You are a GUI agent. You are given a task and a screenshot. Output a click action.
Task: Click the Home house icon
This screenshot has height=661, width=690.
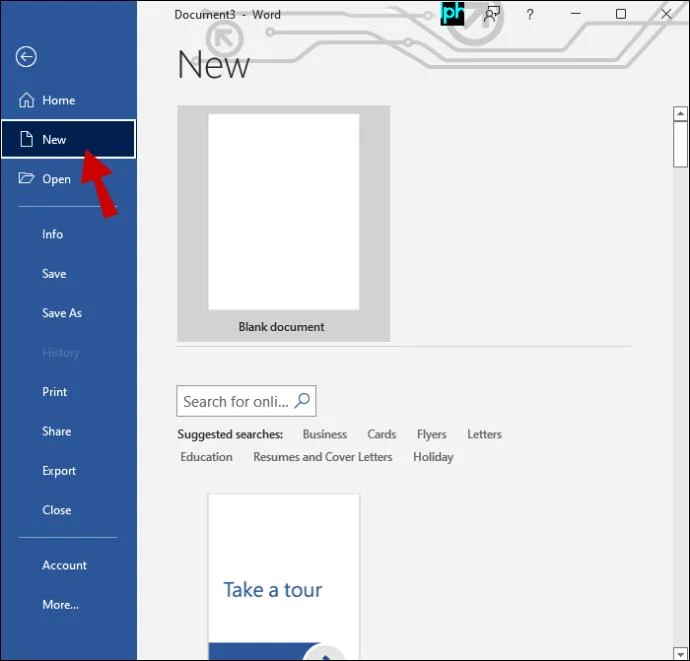[x=26, y=100]
